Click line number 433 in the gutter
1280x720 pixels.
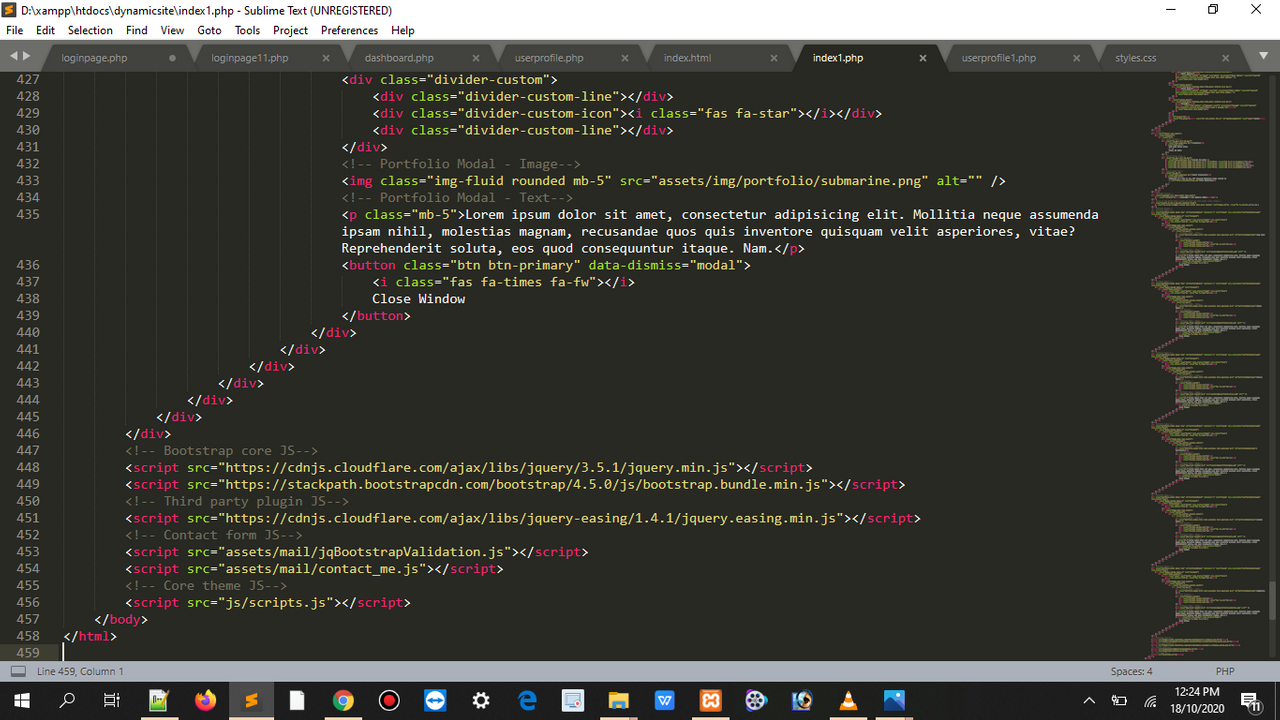[29, 181]
